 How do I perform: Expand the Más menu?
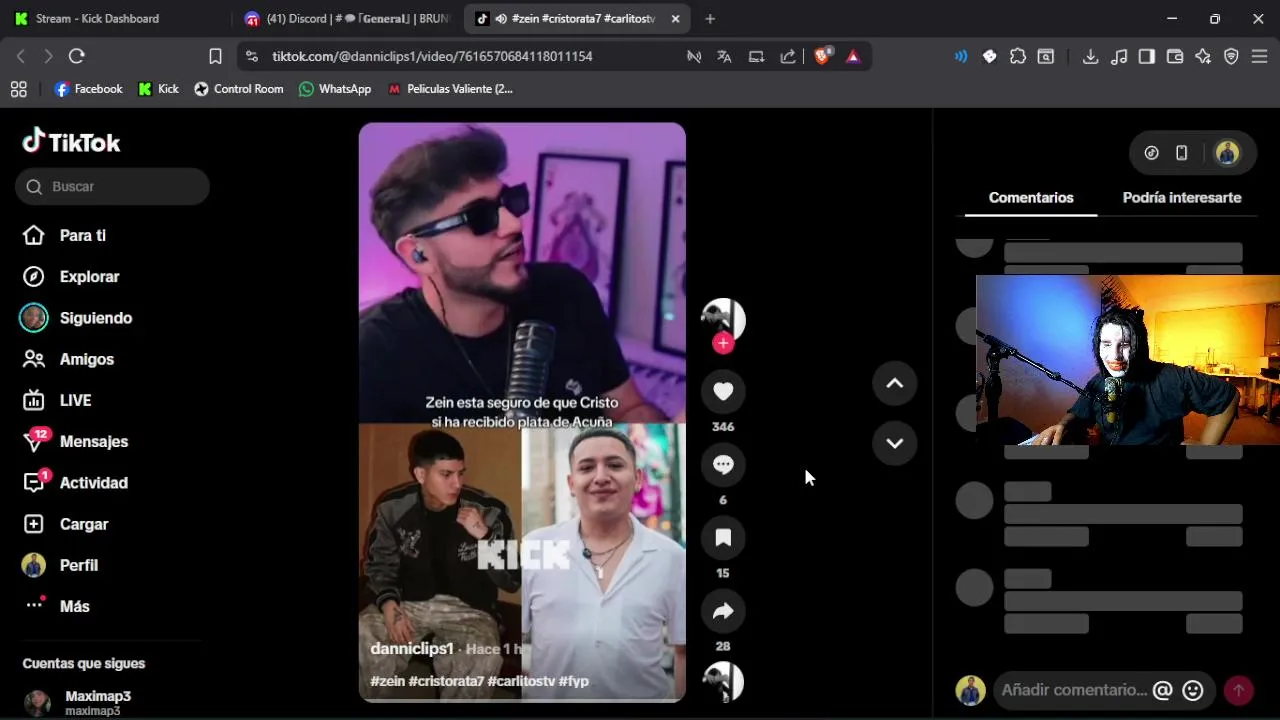pyautogui.click(x=55, y=606)
